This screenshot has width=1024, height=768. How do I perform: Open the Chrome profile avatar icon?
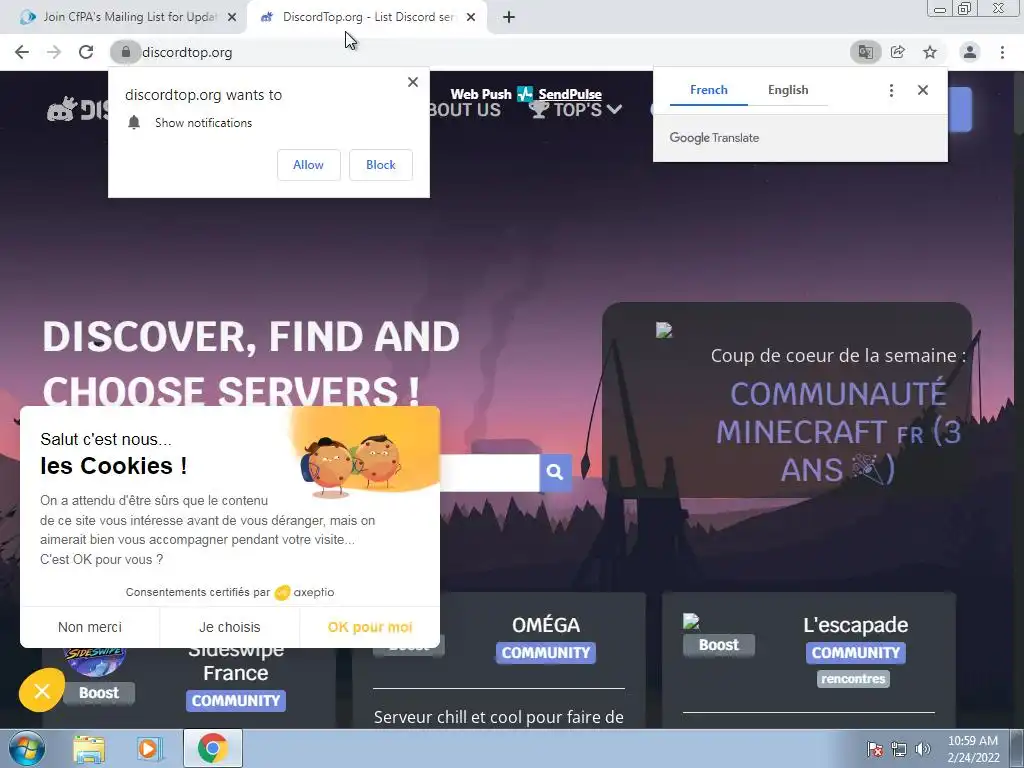970,52
